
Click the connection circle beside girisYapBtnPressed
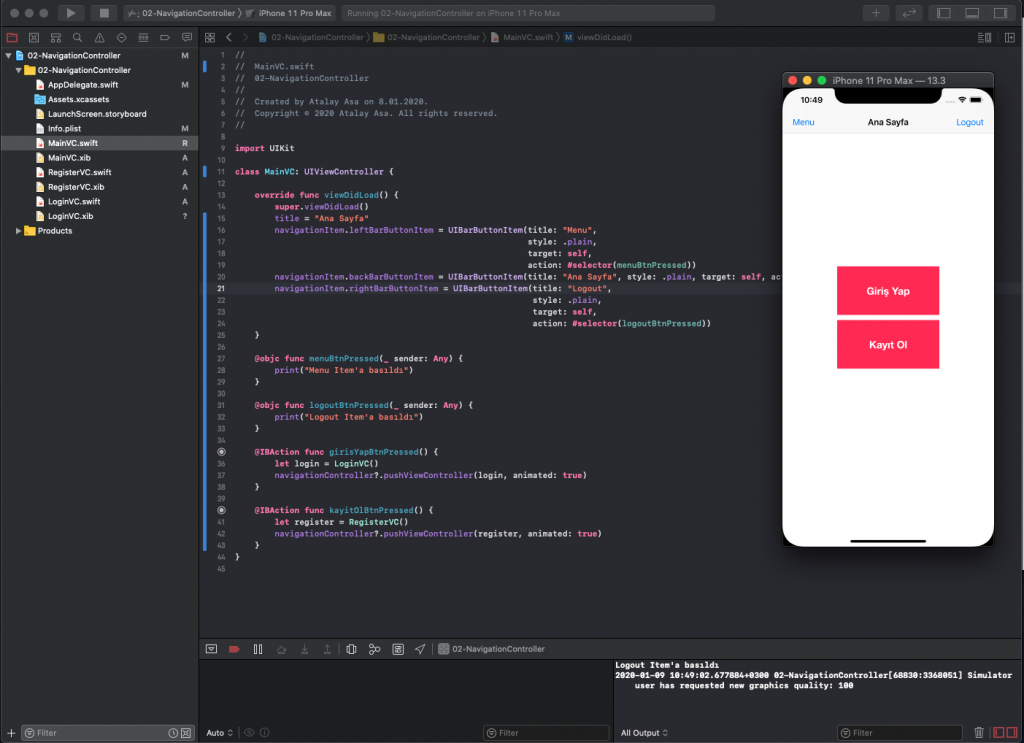[221, 452]
